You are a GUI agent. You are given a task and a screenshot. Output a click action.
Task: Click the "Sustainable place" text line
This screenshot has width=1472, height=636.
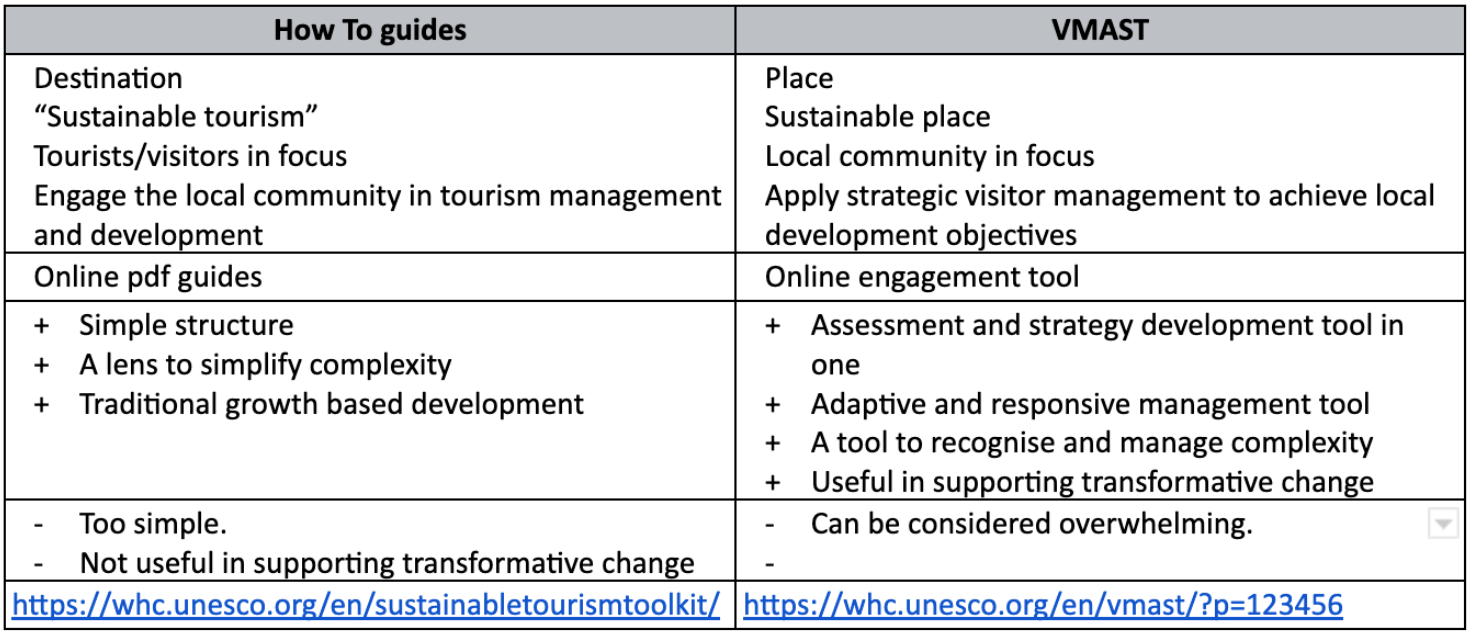pyautogui.click(x=877, y=117)
